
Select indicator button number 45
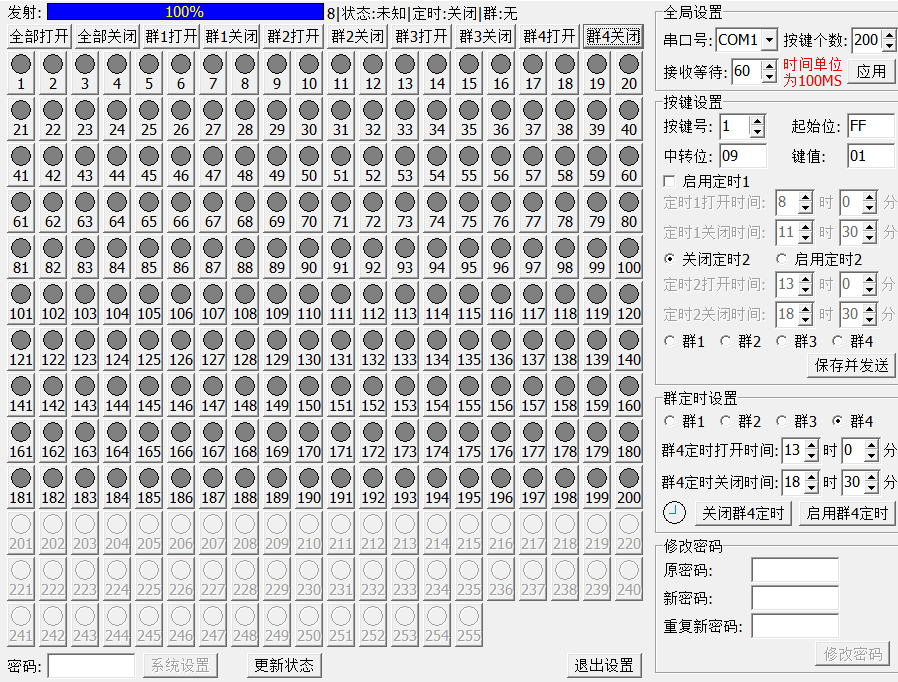(x=149, y=165)
